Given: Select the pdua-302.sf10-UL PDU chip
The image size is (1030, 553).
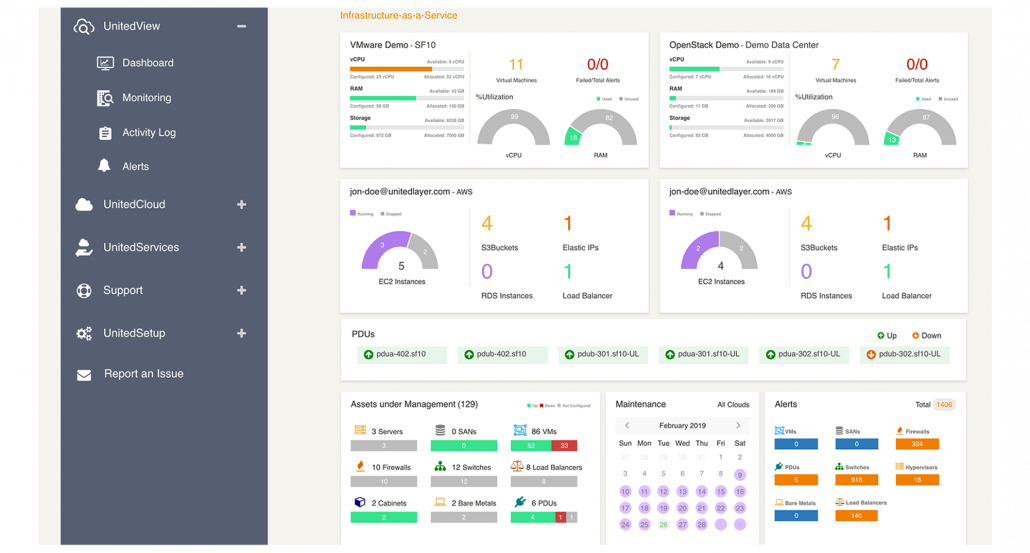Looking at the screenshot, I should [x=804, y=355].
